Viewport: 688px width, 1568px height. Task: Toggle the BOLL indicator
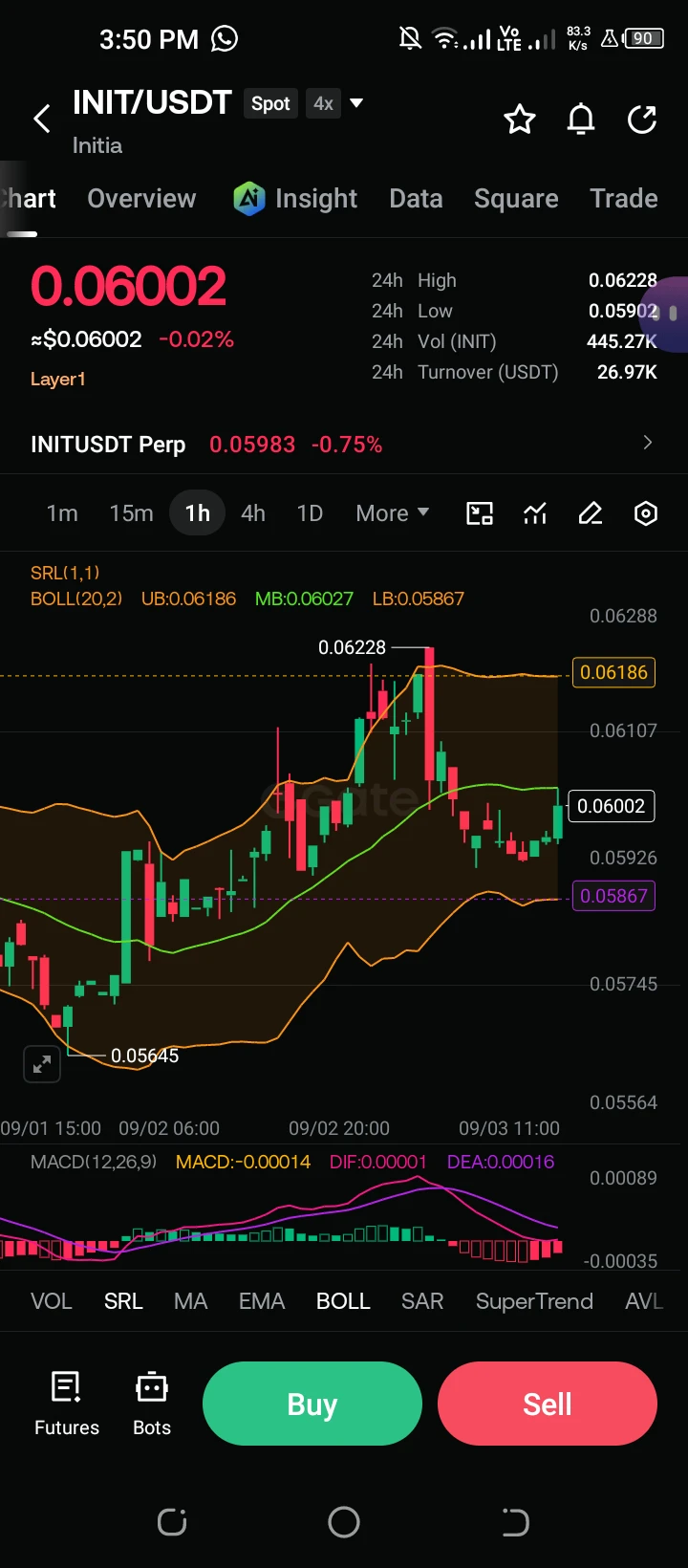[x=343, y=1301]
